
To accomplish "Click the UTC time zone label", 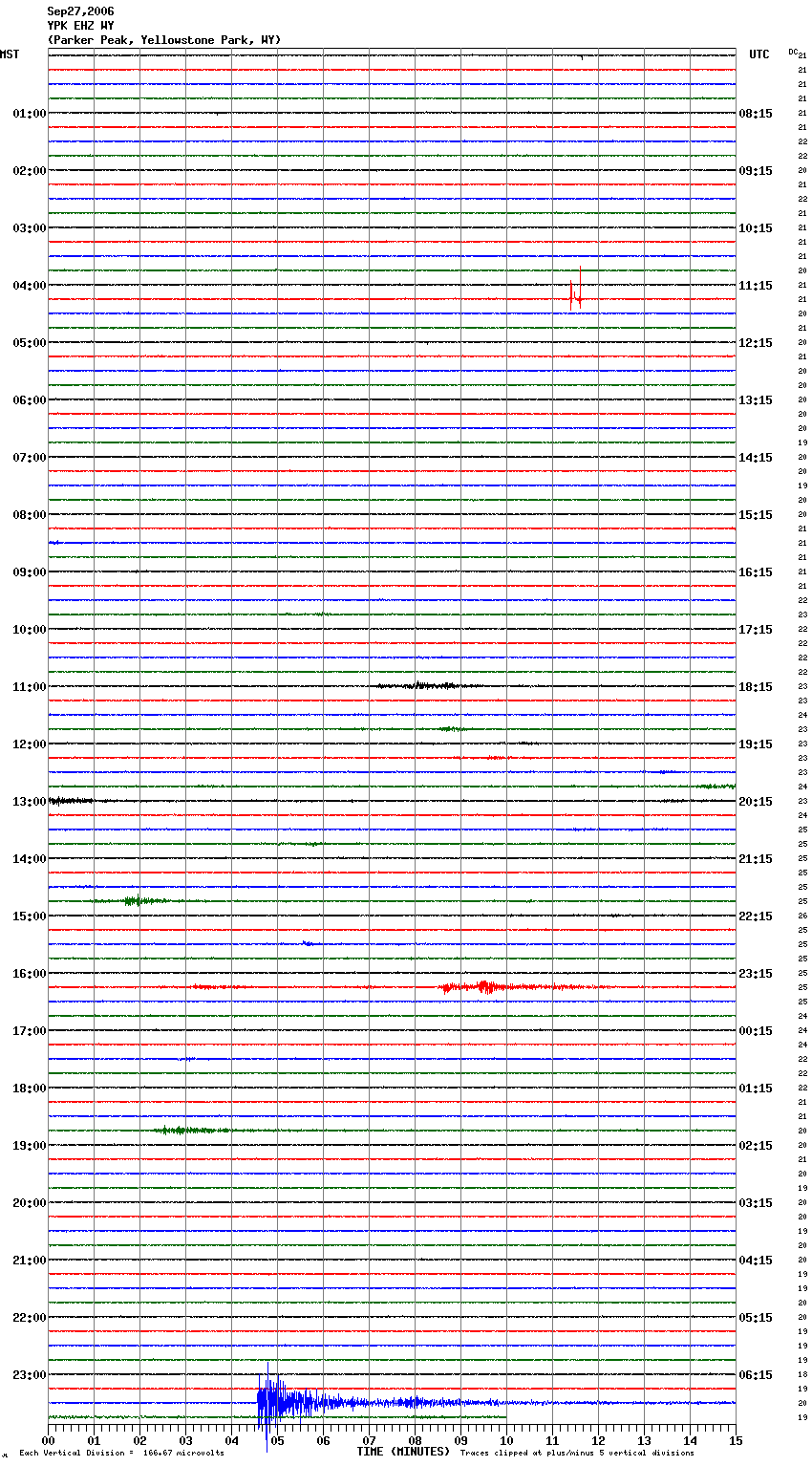I will pos(759,54).
